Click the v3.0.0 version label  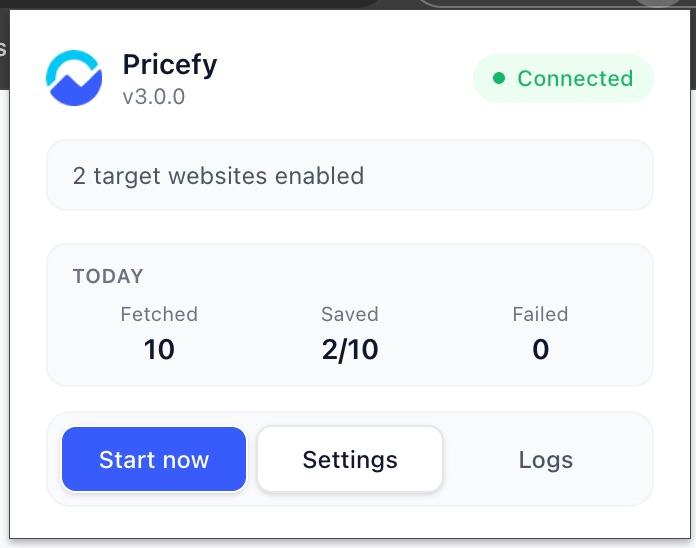(154, 97)
